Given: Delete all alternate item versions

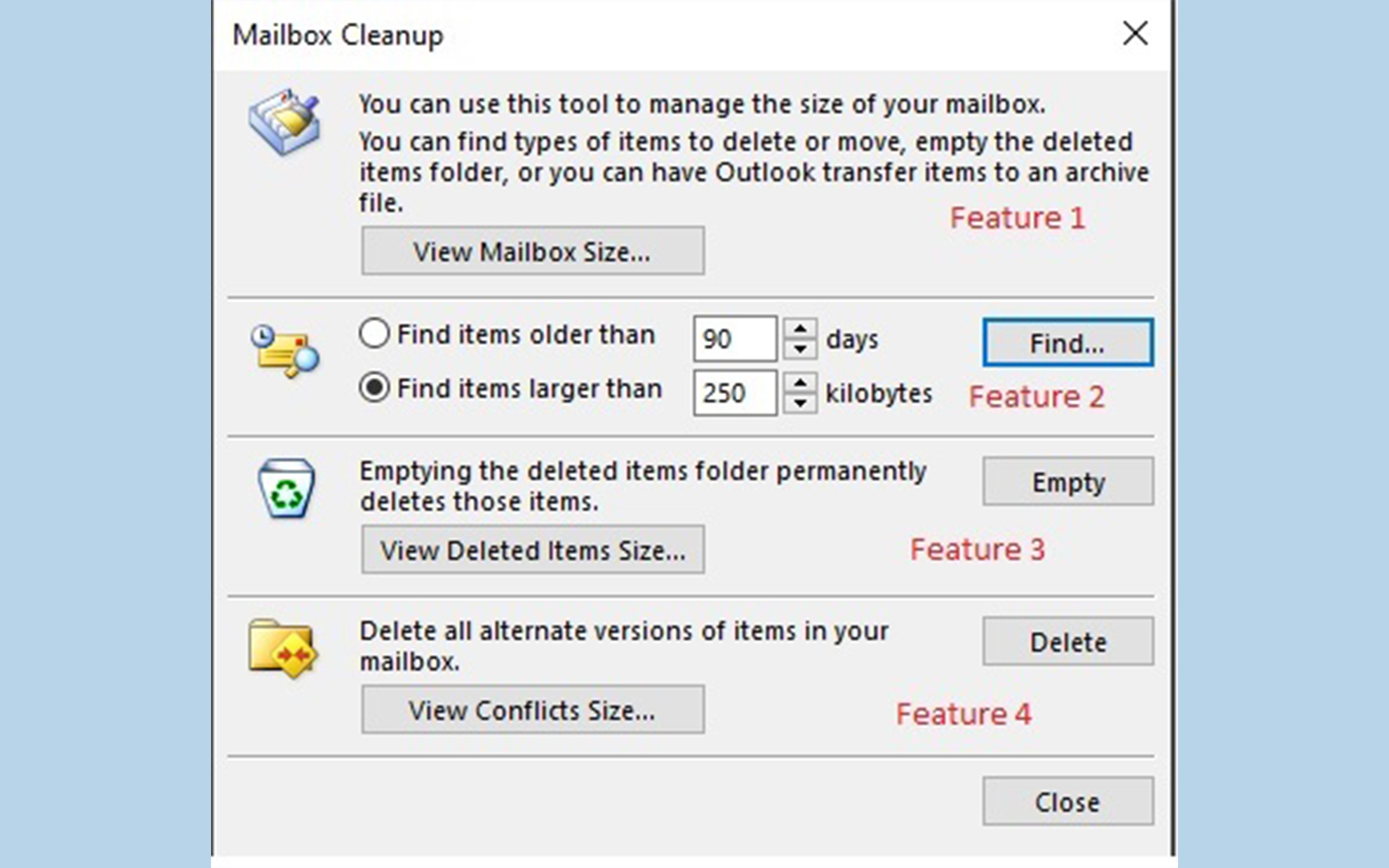Looking at the screenshot, I should click(1068, 642).
